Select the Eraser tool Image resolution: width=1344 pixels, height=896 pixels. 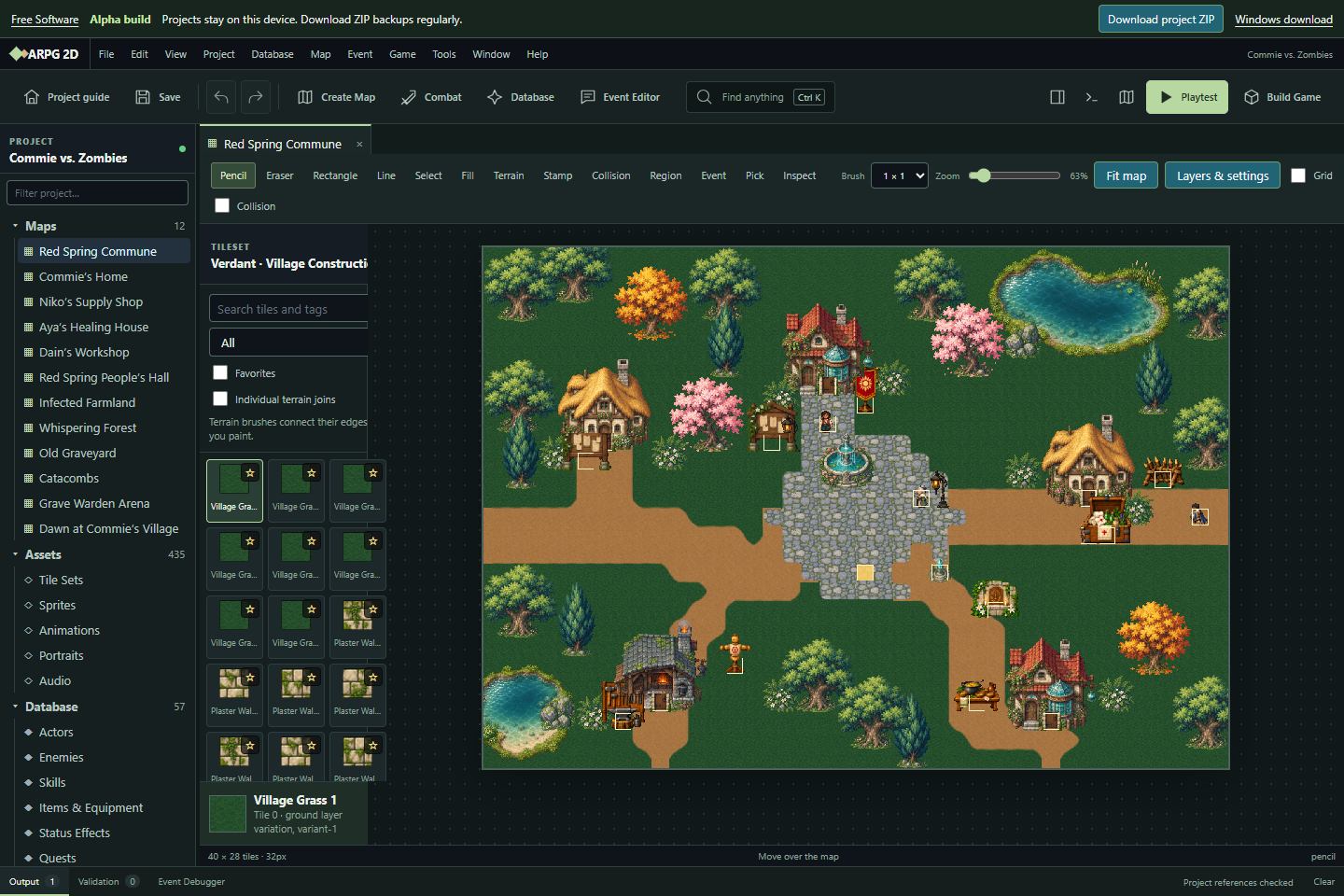280,175
